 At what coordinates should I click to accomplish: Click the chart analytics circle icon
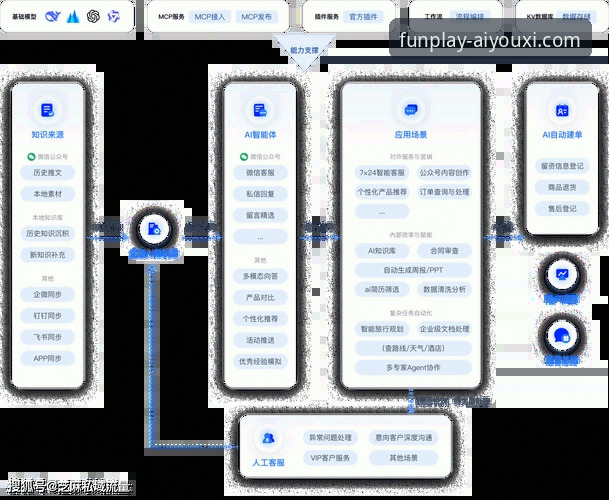563,273
